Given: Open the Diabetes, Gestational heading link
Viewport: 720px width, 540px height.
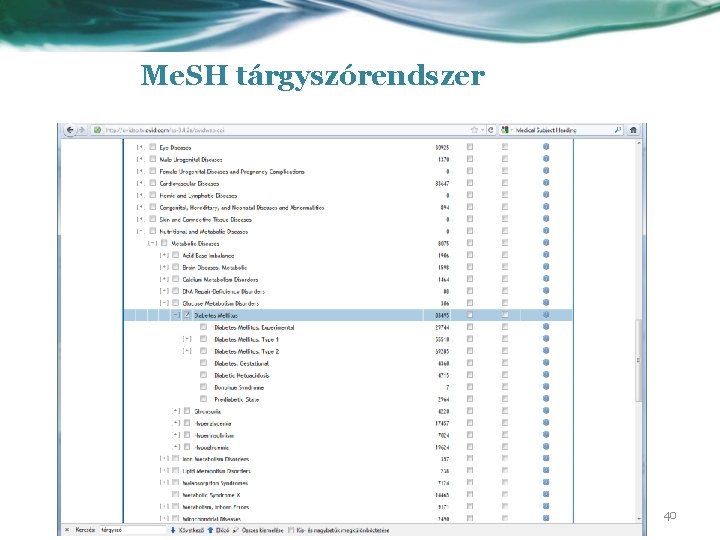Looking at the screenshot, I should (x=242, y=363).
